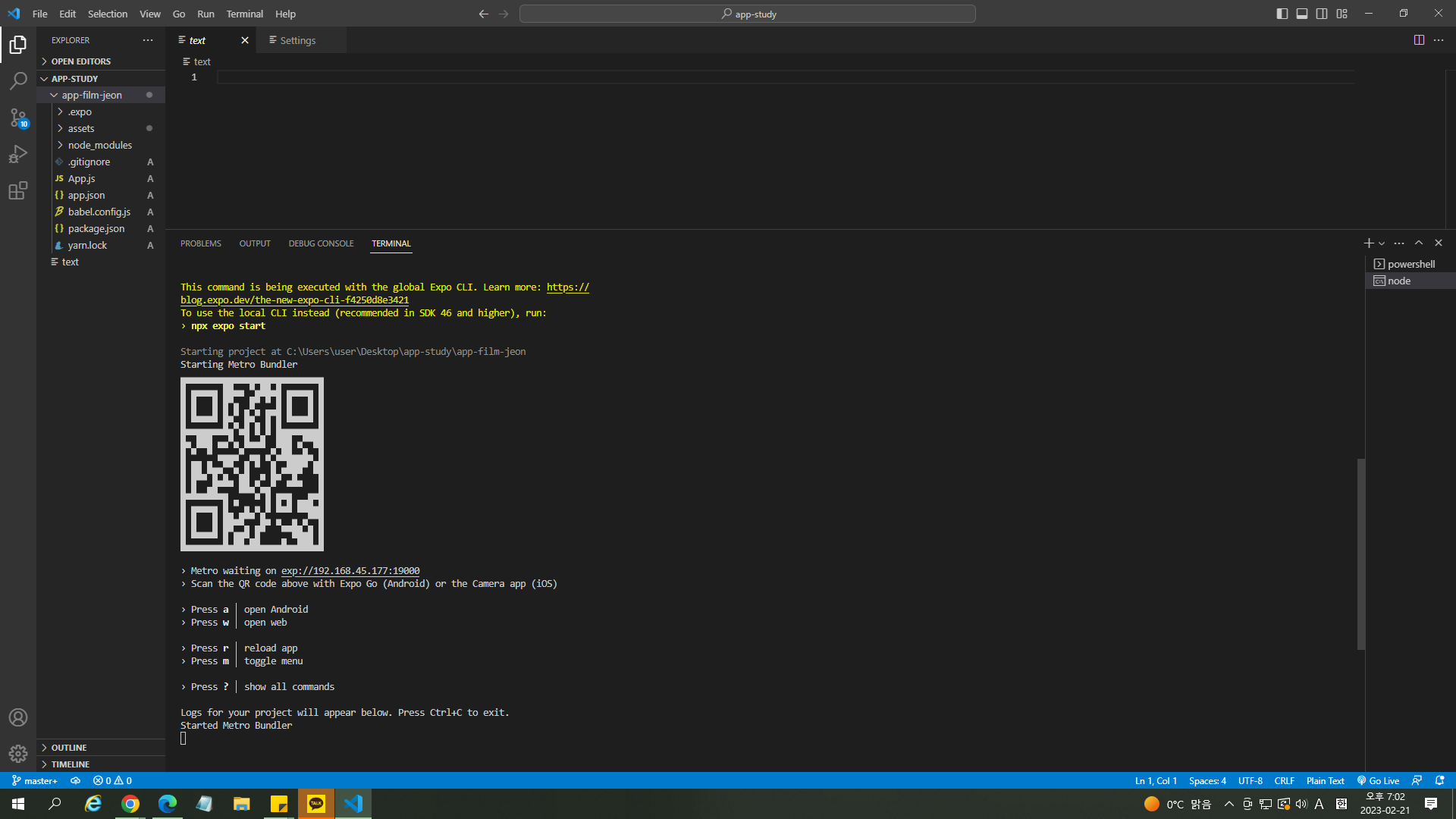Focus the app-study command center search box
This screenshot has width=1456, height=819.
coord(748,14)
